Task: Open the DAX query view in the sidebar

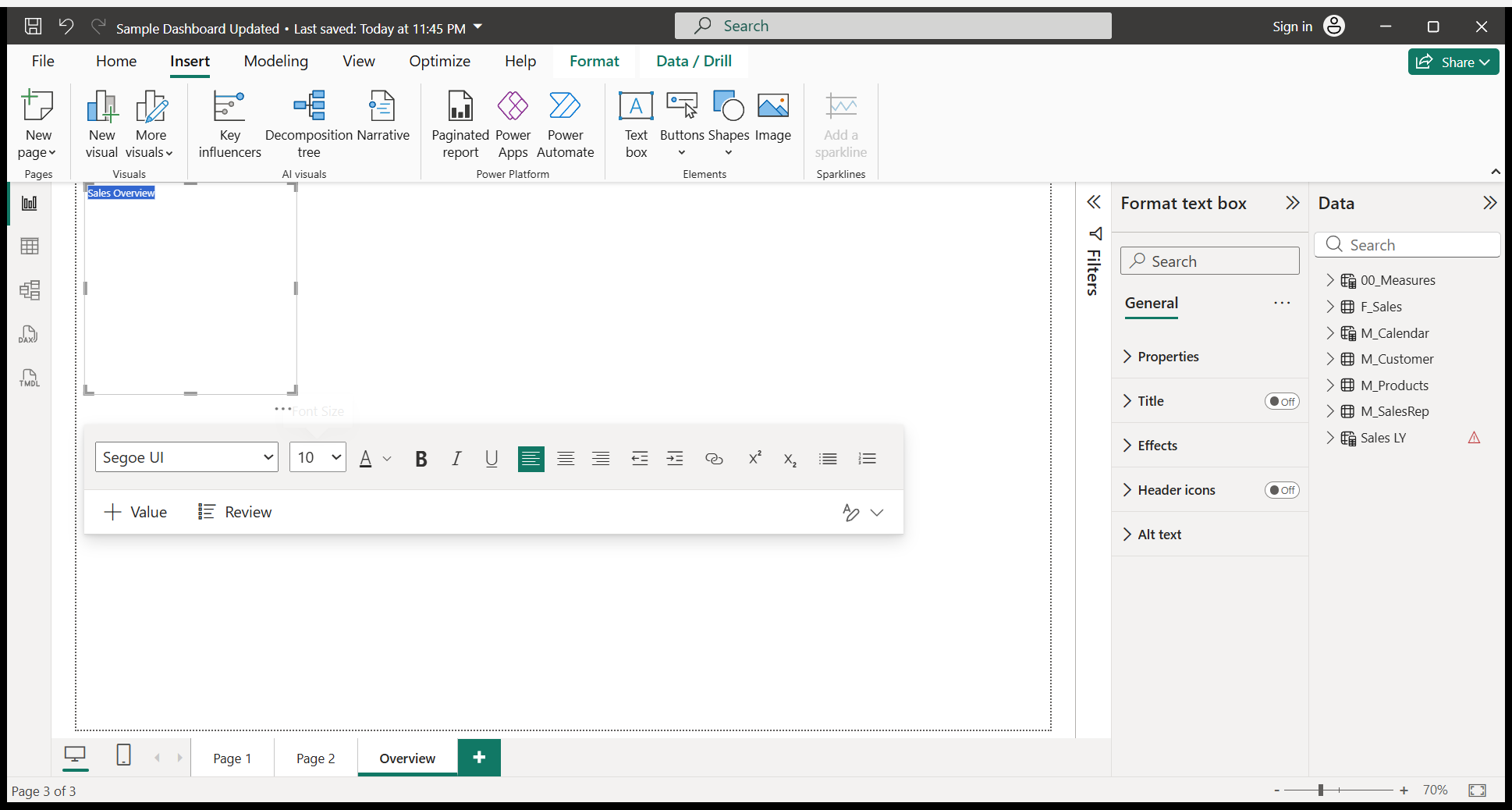Action: (29, 335)
